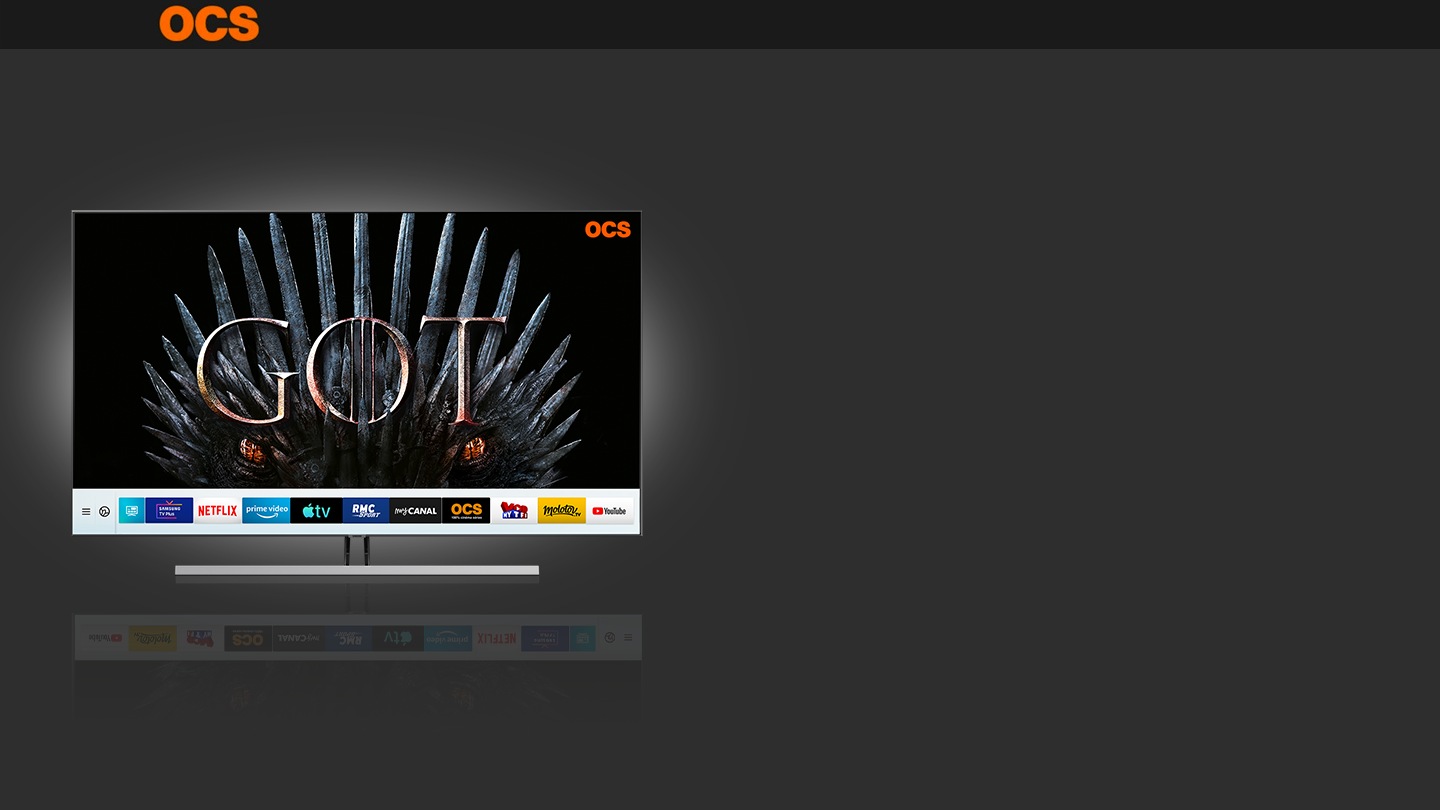Open the myCANAL app tile

(415, 510)
